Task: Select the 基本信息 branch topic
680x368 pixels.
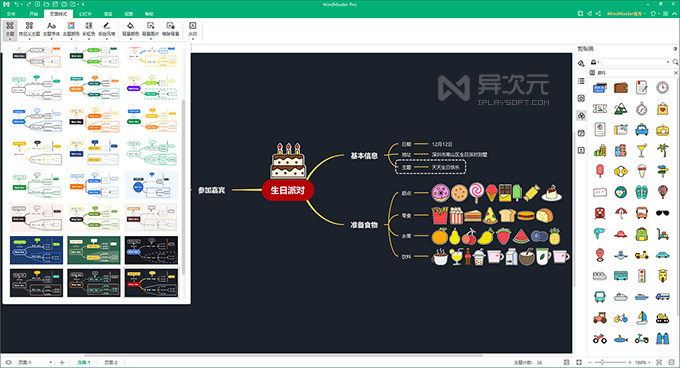Action: tap(364, 156)
